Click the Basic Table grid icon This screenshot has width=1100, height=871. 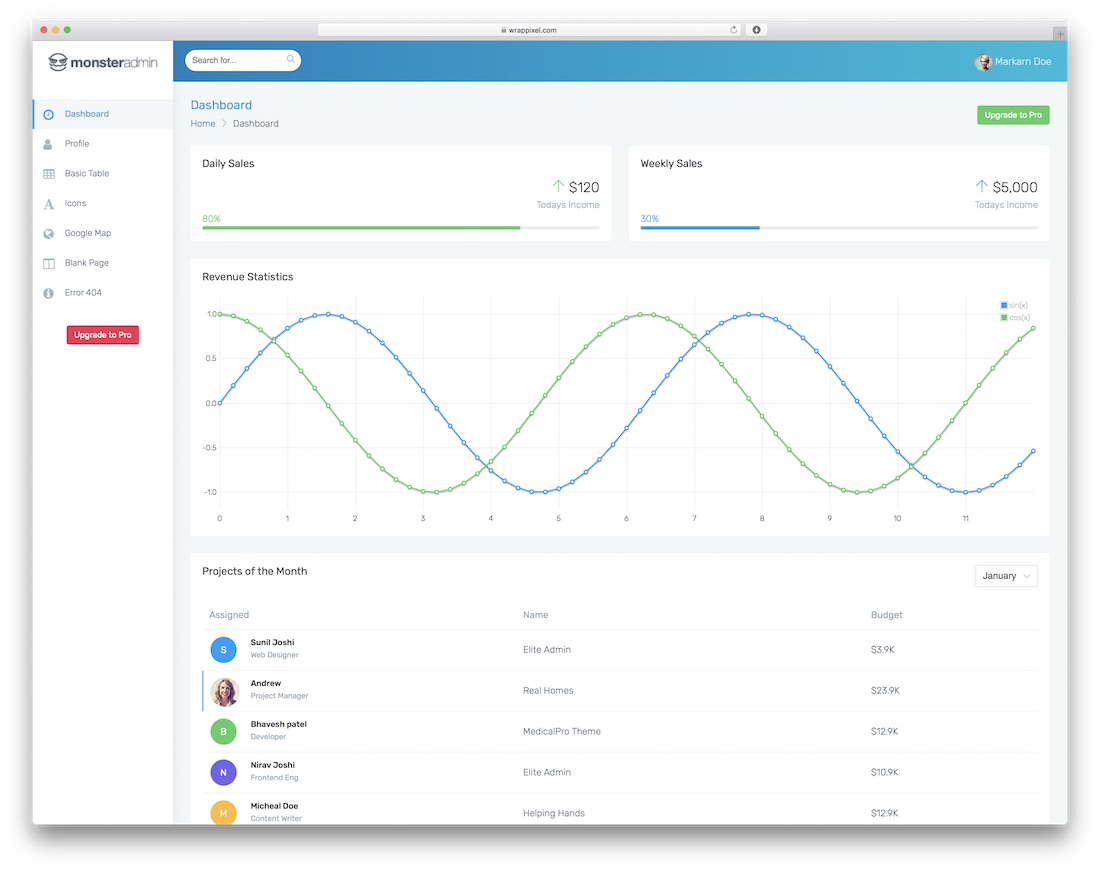tap(48, 174)
